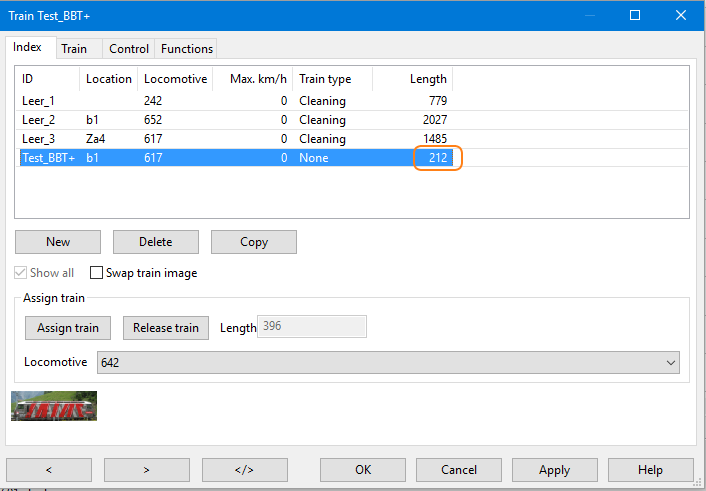Go to next record with > button
The width and height of the screenshot is (706, 491).
click(x=146, y=469)
